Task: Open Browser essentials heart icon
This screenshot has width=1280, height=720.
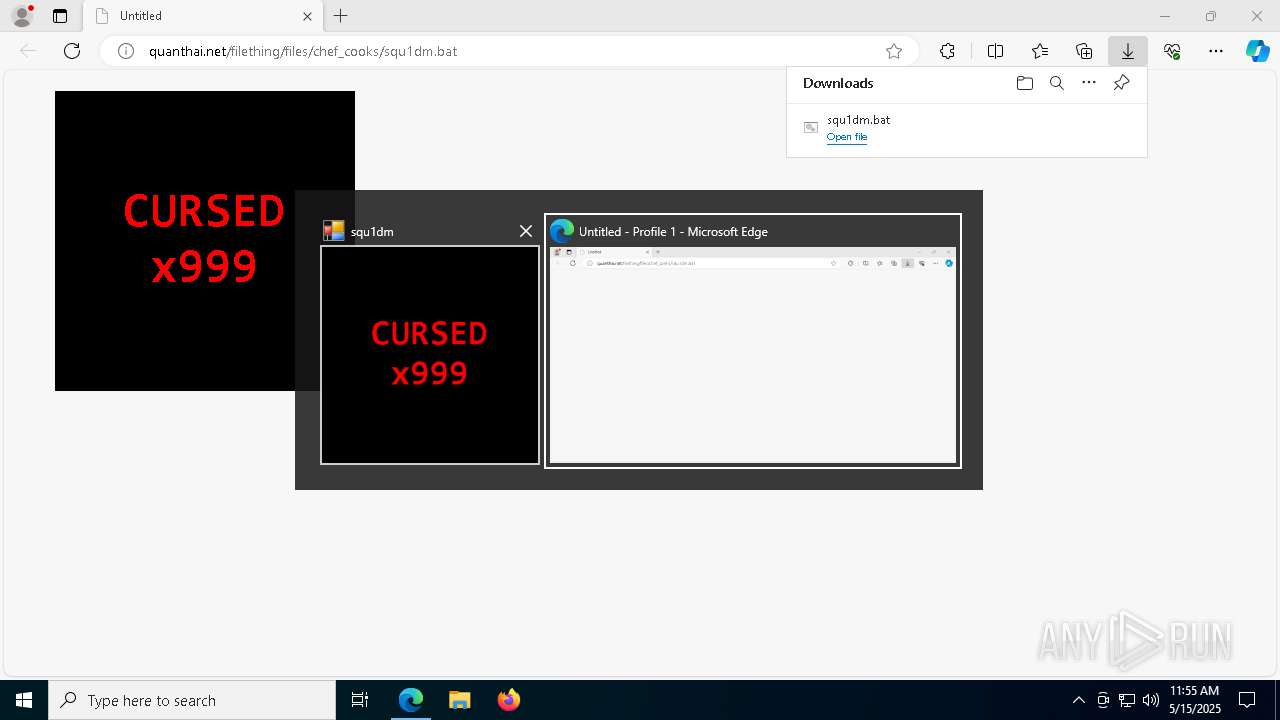Action: (x=1172, y=51)
